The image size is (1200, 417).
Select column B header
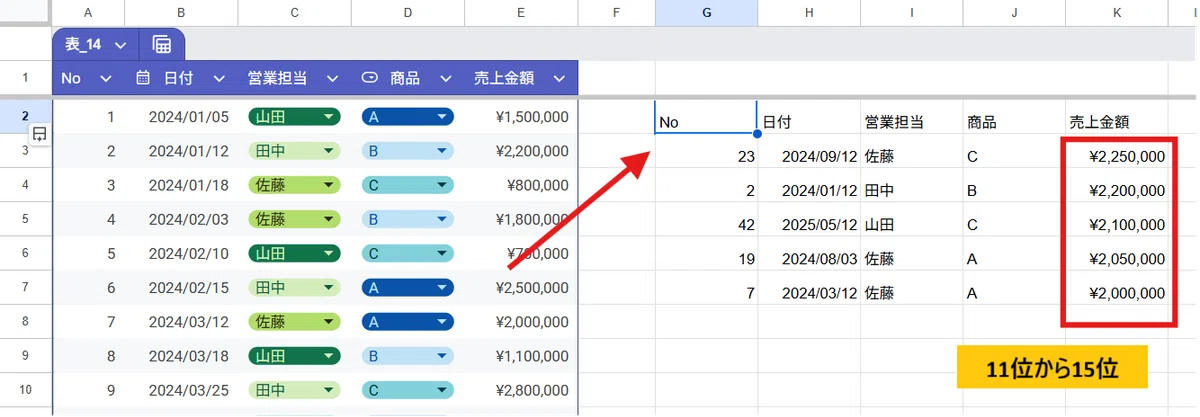(x=181, y=13)
